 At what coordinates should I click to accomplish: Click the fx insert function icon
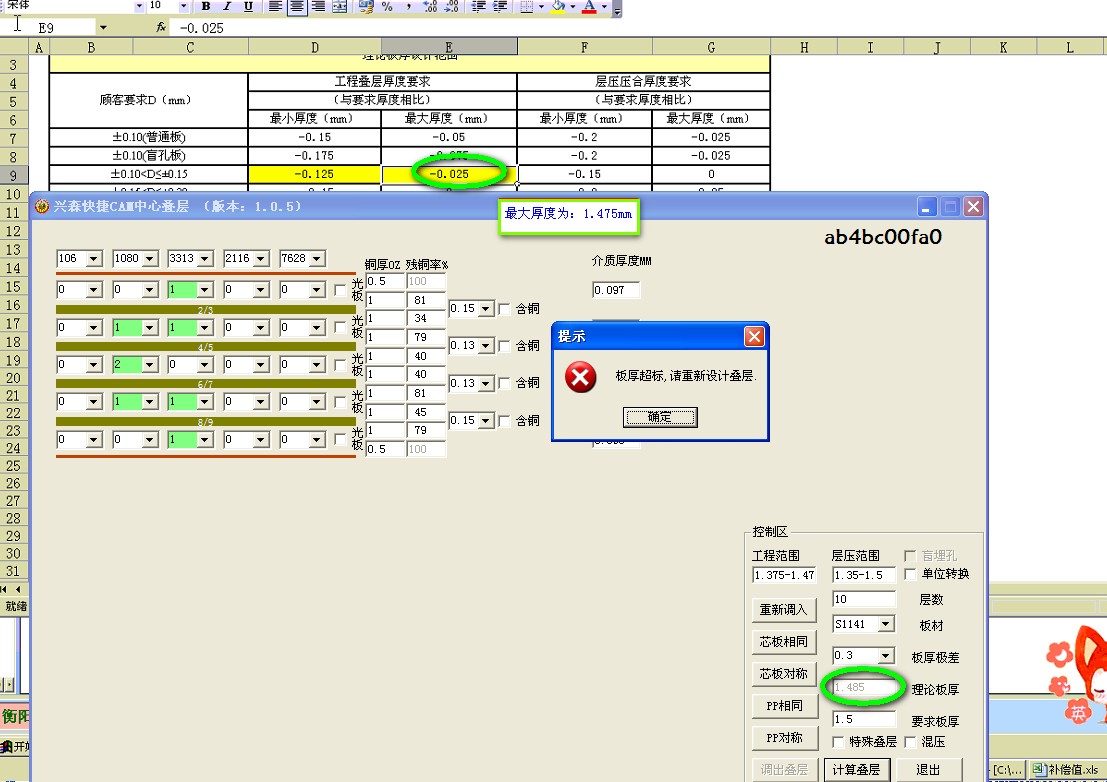(161, 27)
